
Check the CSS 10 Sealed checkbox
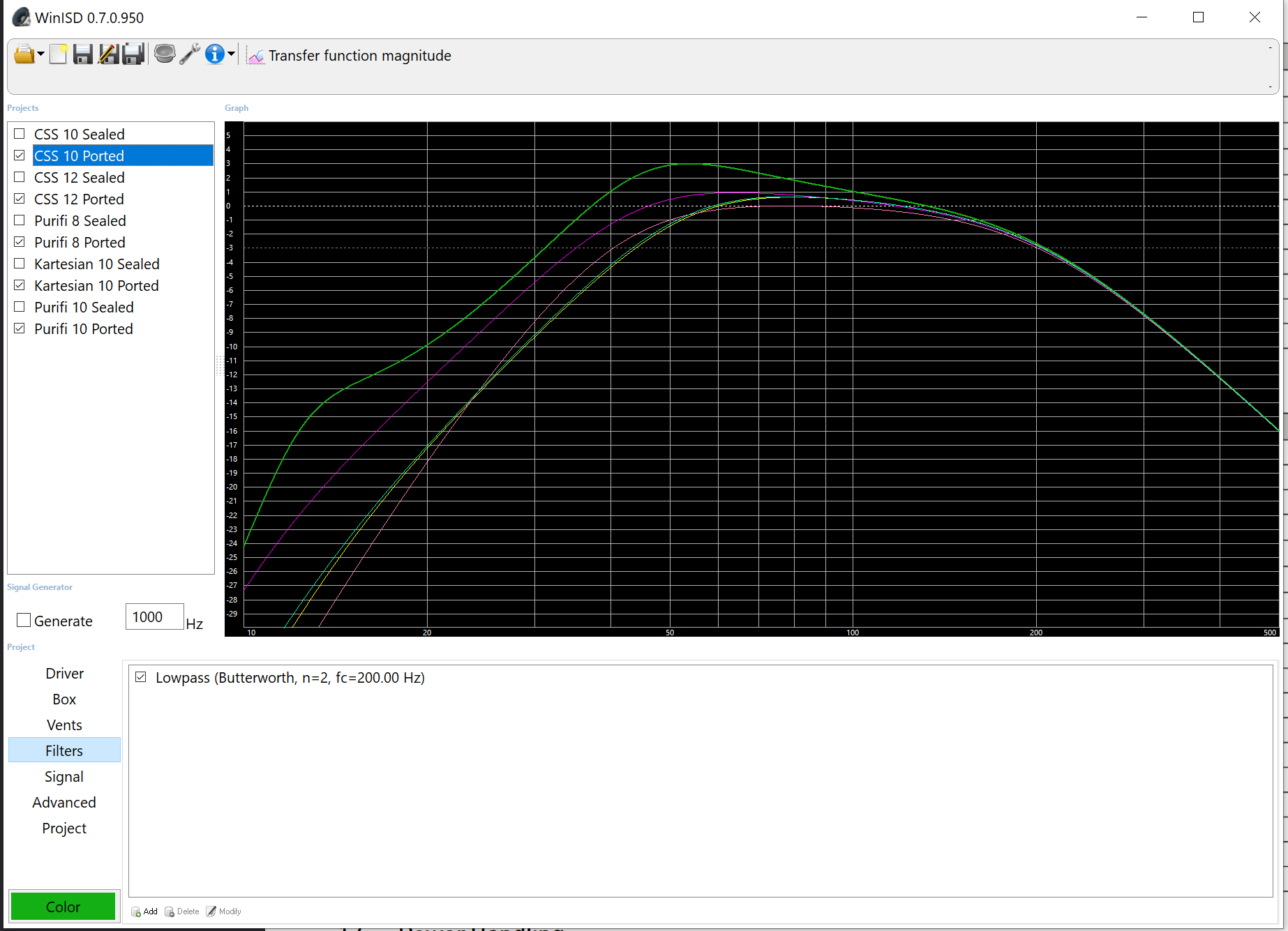[x=20, y=134]
